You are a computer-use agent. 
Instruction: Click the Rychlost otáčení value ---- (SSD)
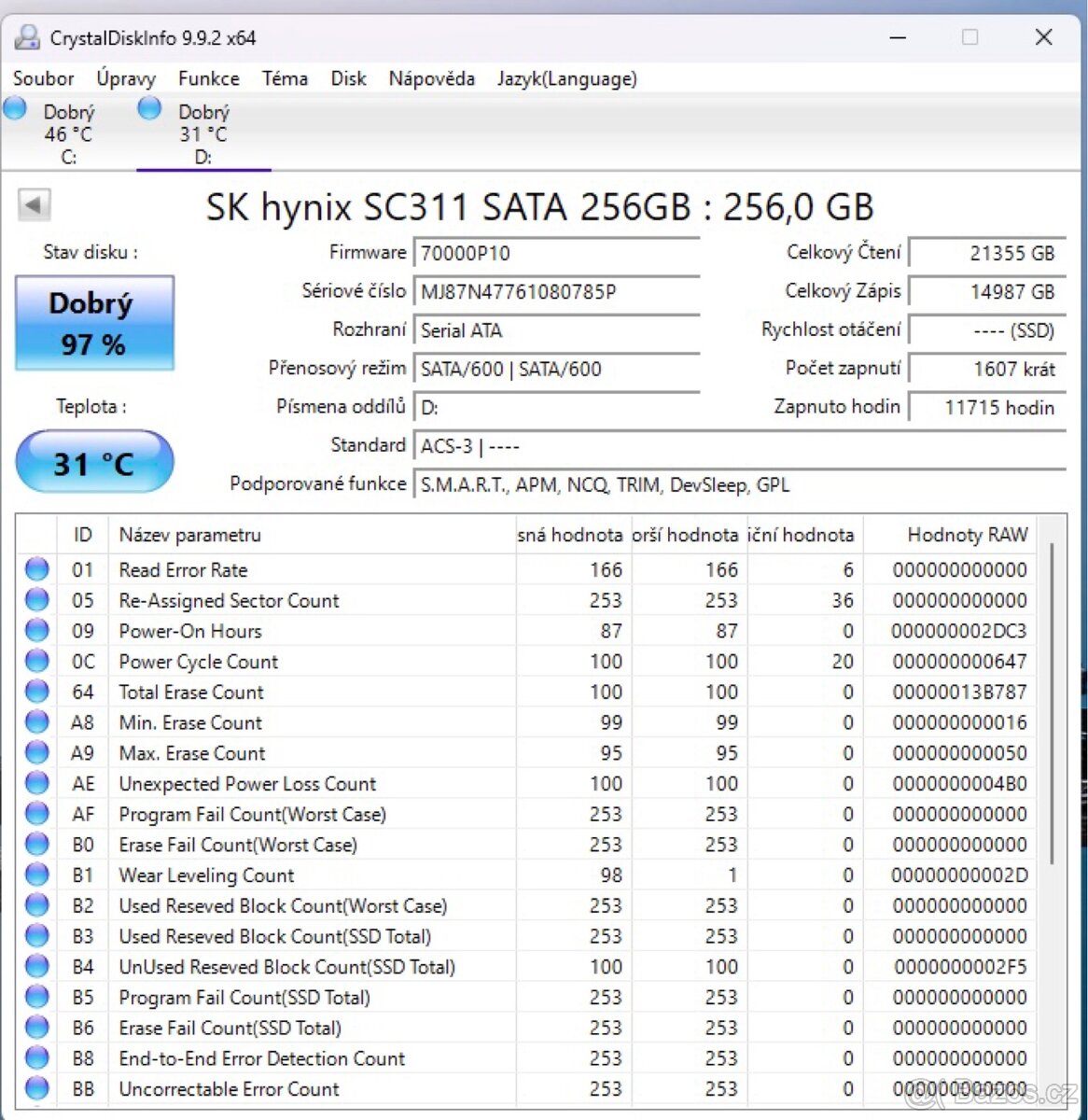(987, 329)
